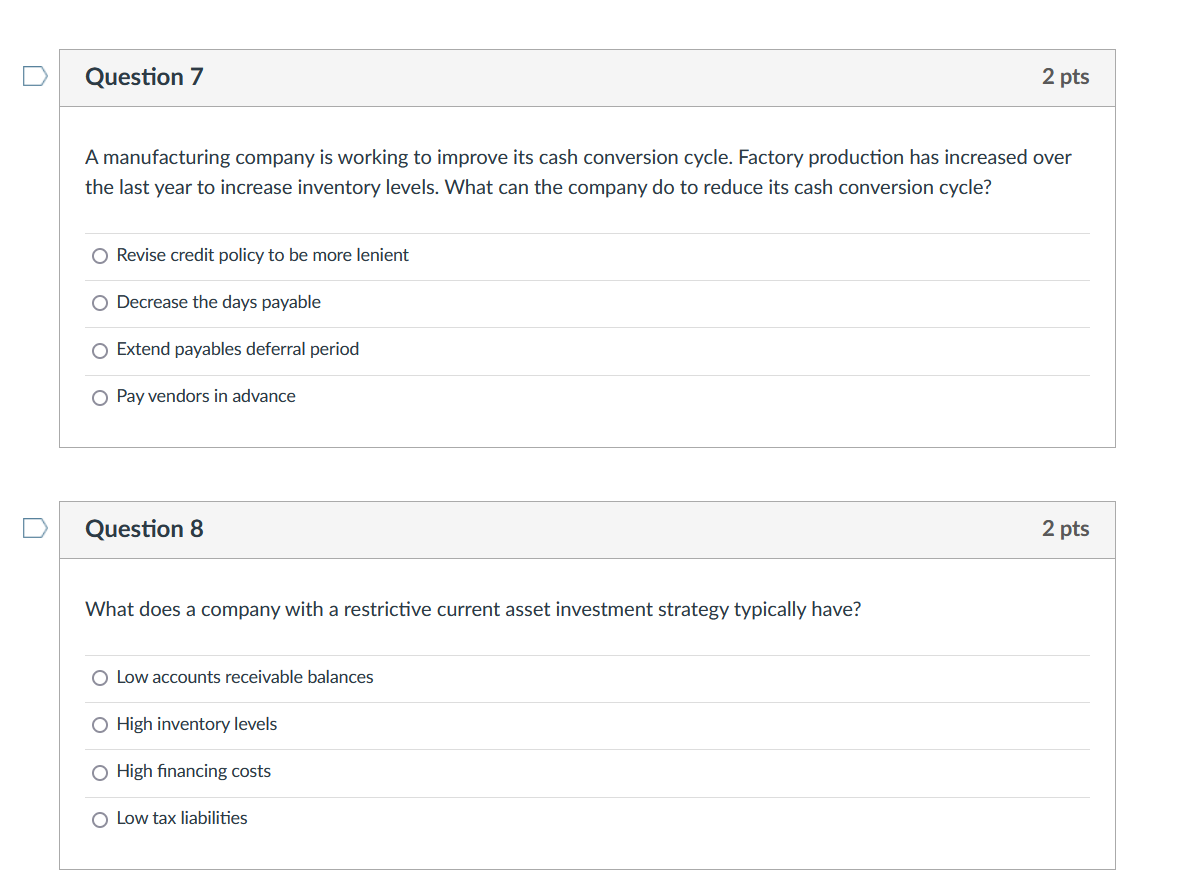Flag Question 7 with the bookmark icon

(x=34, y=76)
